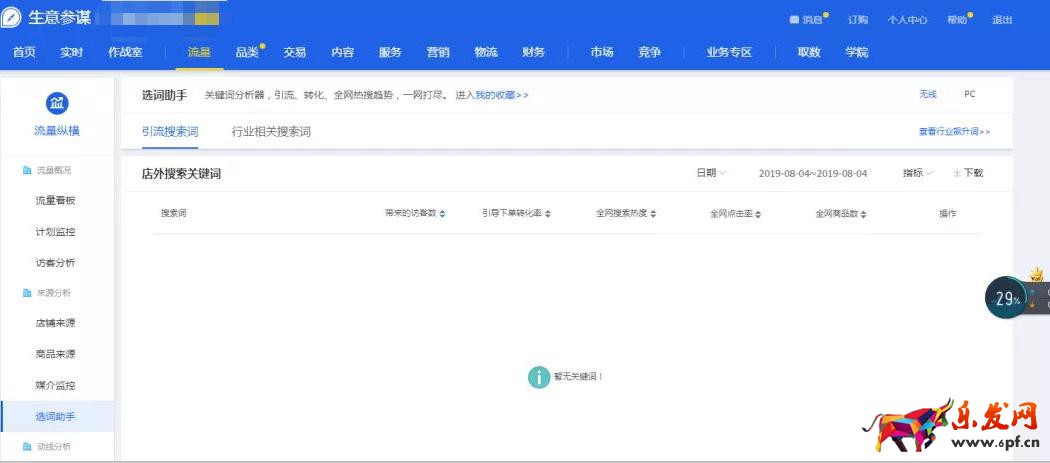Open 访客分析 in the sidebar
This screenshot has width=1050, height=463.
(x=55, y=262)
